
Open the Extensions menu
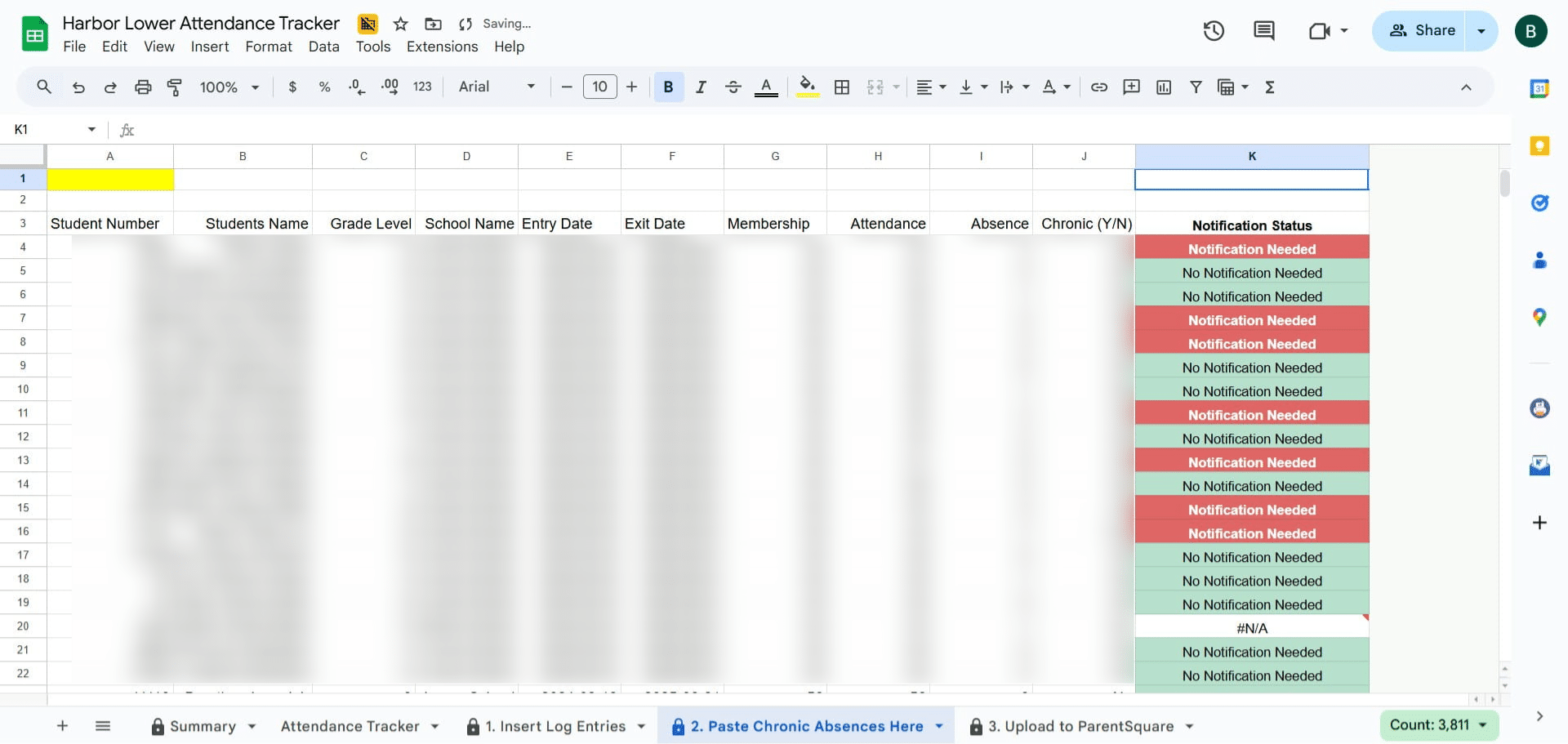(442, 47)
